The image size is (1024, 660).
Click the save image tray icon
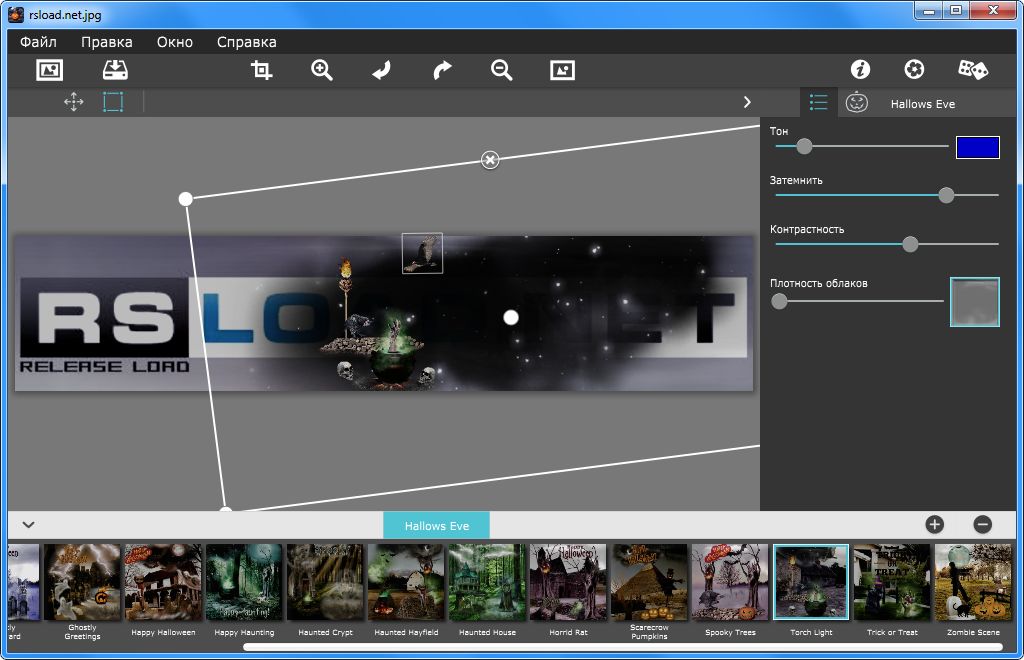tap(116, 70)
